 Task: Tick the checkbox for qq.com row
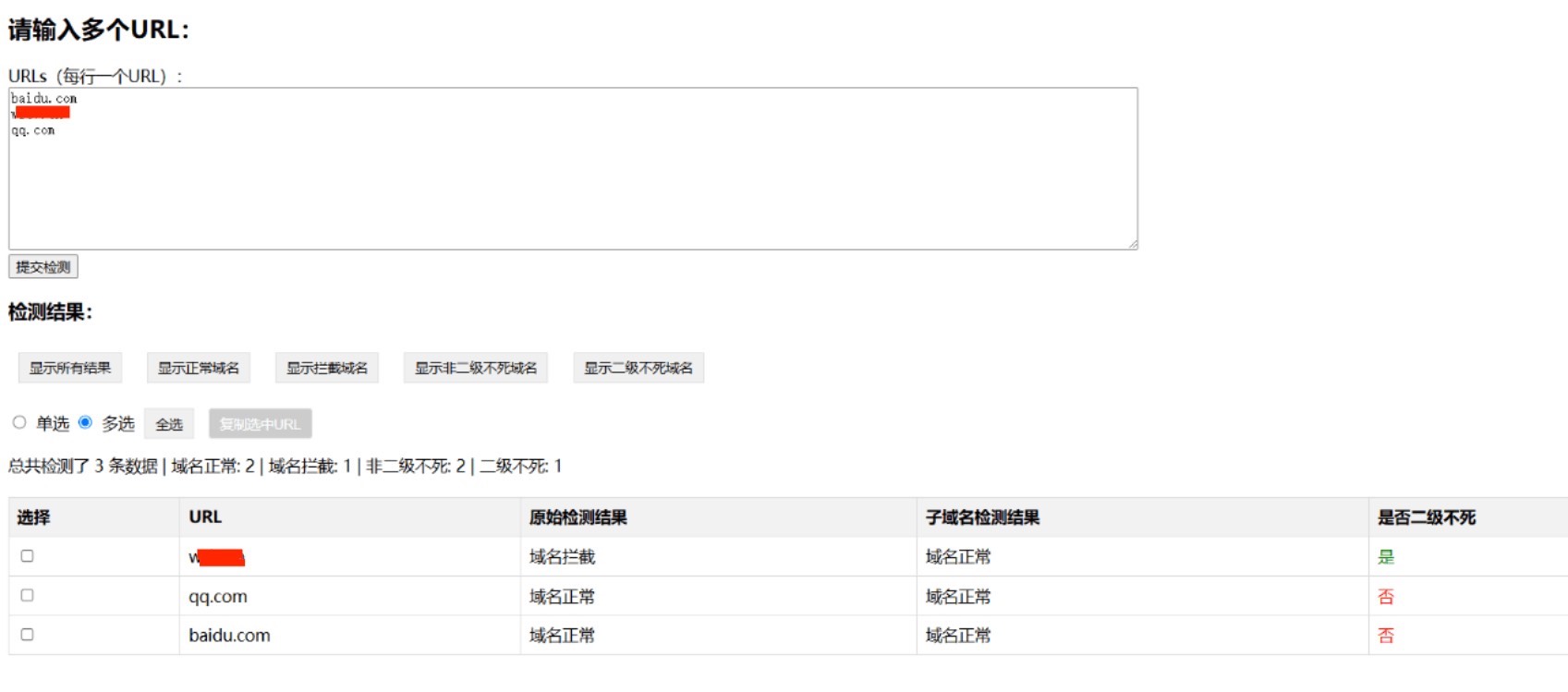point(28,596)
